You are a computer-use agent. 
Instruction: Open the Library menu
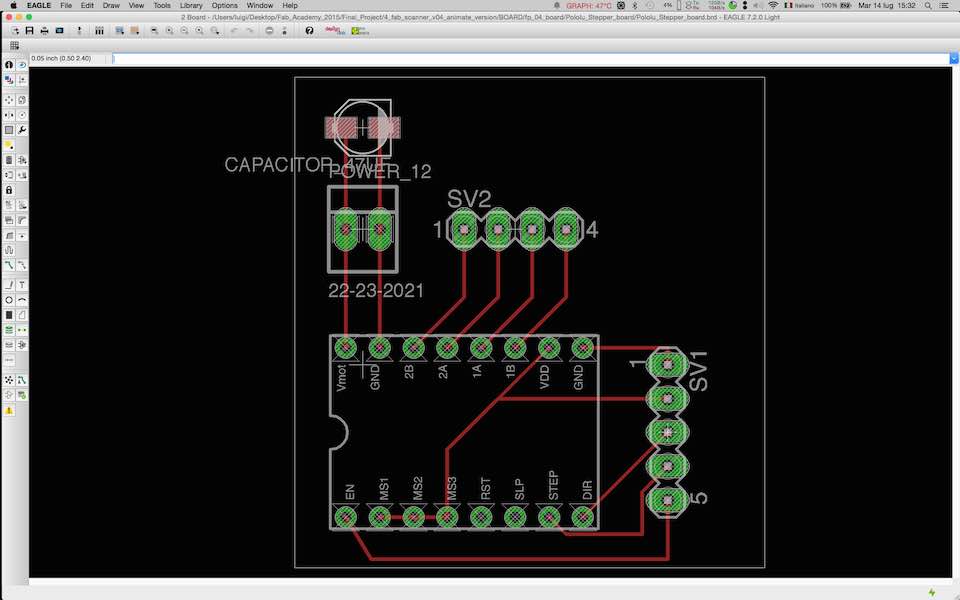click(191, 5)
